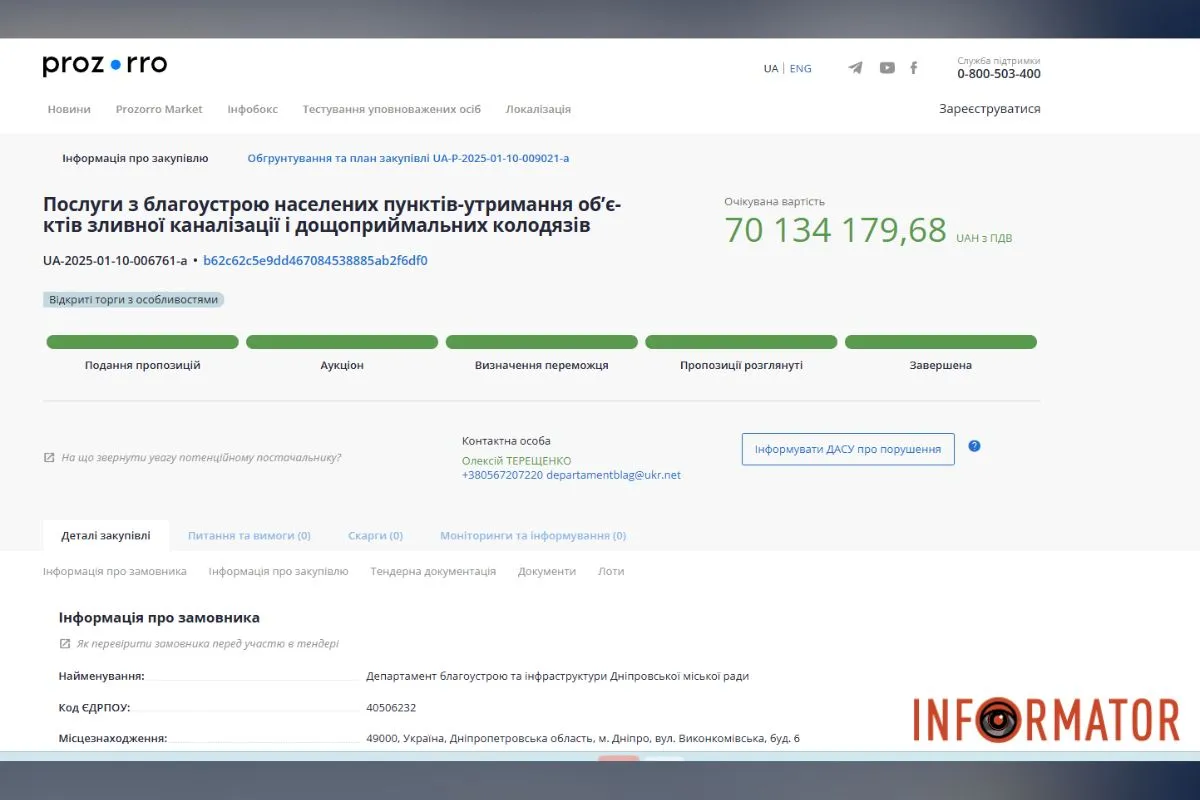Click Інформувати ДАСУ про порушення button
The image size is (1200, 800).
click(x=848, y=449)
